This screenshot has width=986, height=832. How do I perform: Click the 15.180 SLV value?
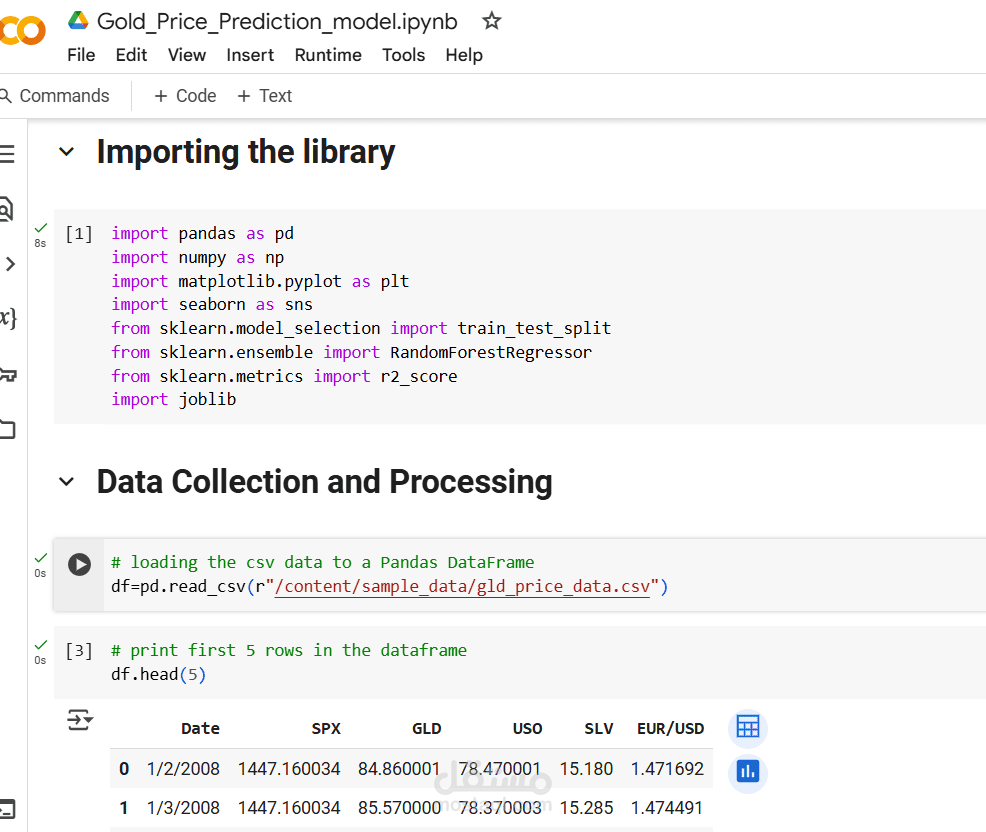point(586,768)
